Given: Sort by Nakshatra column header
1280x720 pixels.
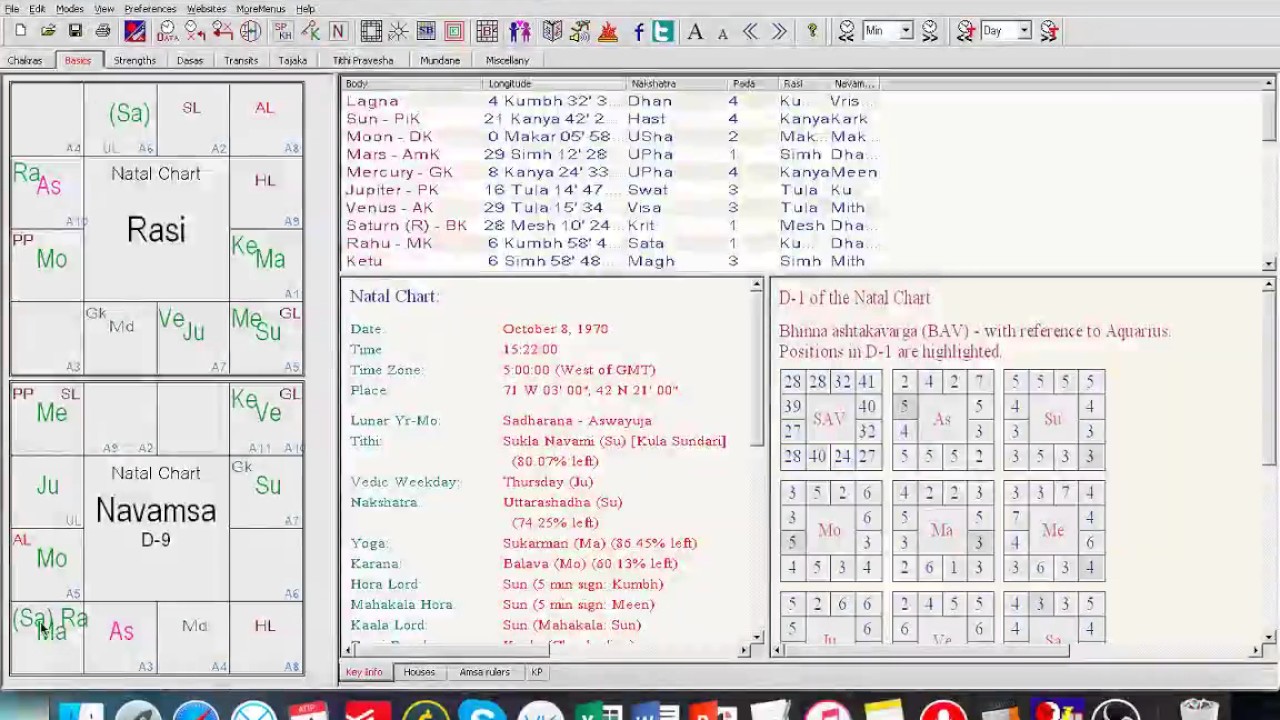Looking at the screenshot, I should click(x=677, y=84).
